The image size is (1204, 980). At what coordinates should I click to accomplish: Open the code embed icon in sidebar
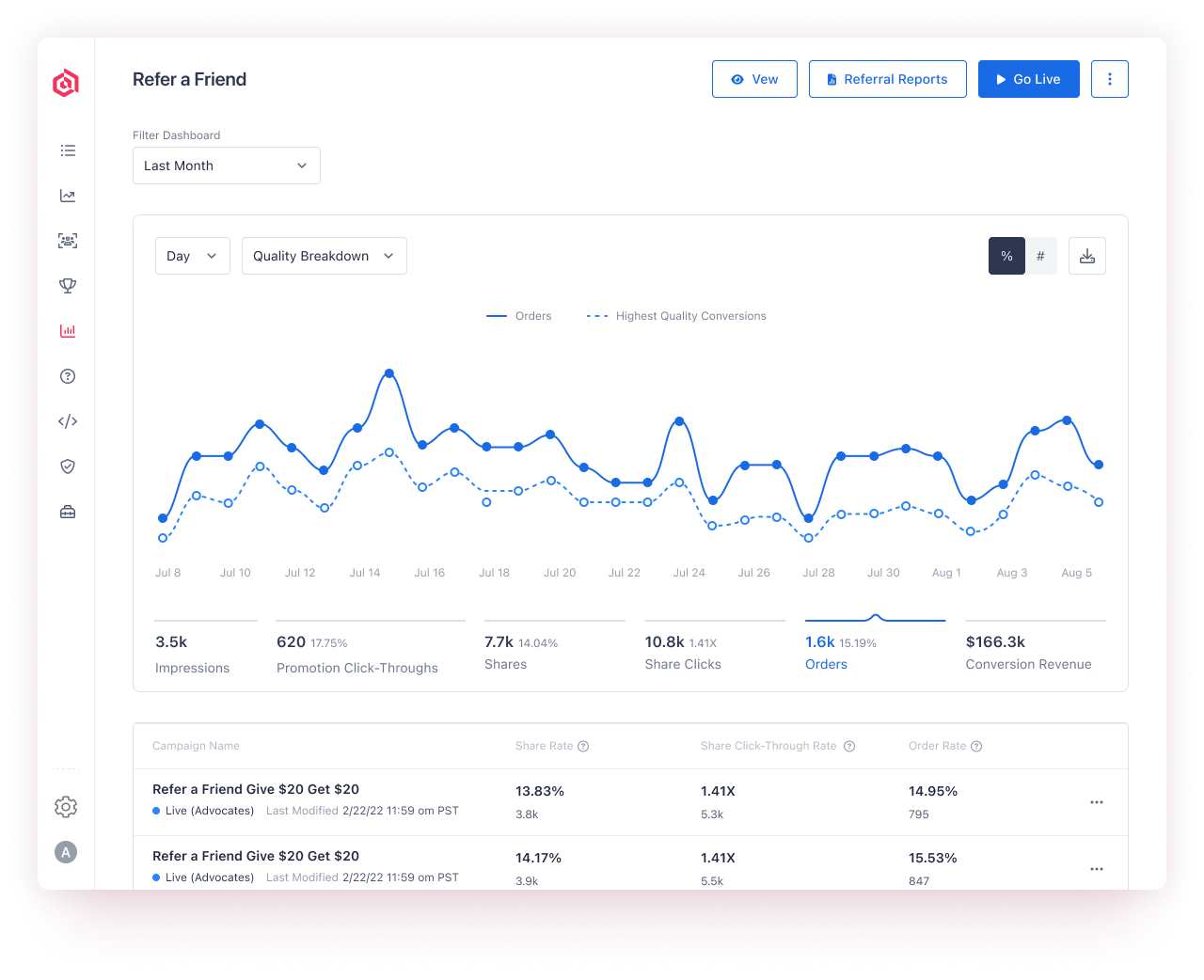click(68, 421)
